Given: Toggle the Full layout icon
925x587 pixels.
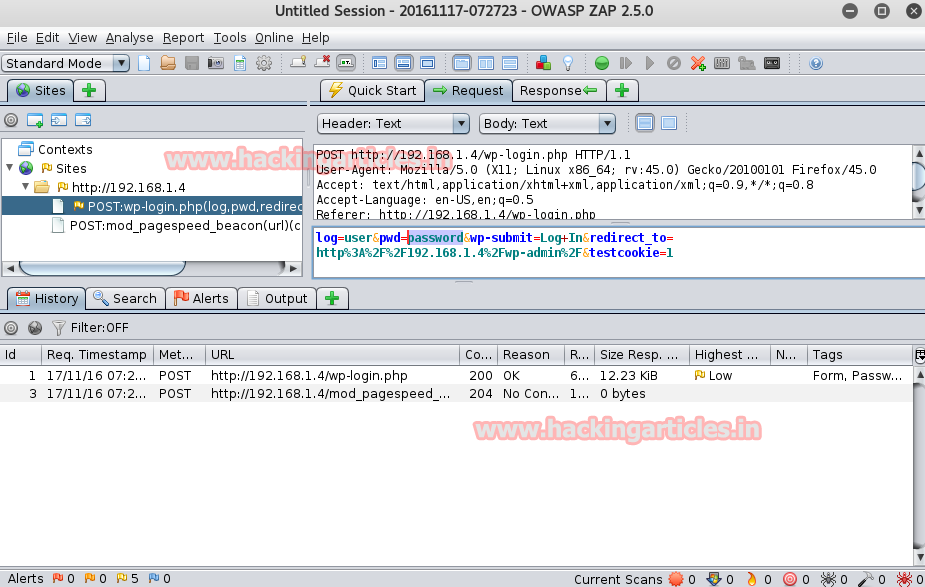Looking at the screenshot, I should 428,63.
